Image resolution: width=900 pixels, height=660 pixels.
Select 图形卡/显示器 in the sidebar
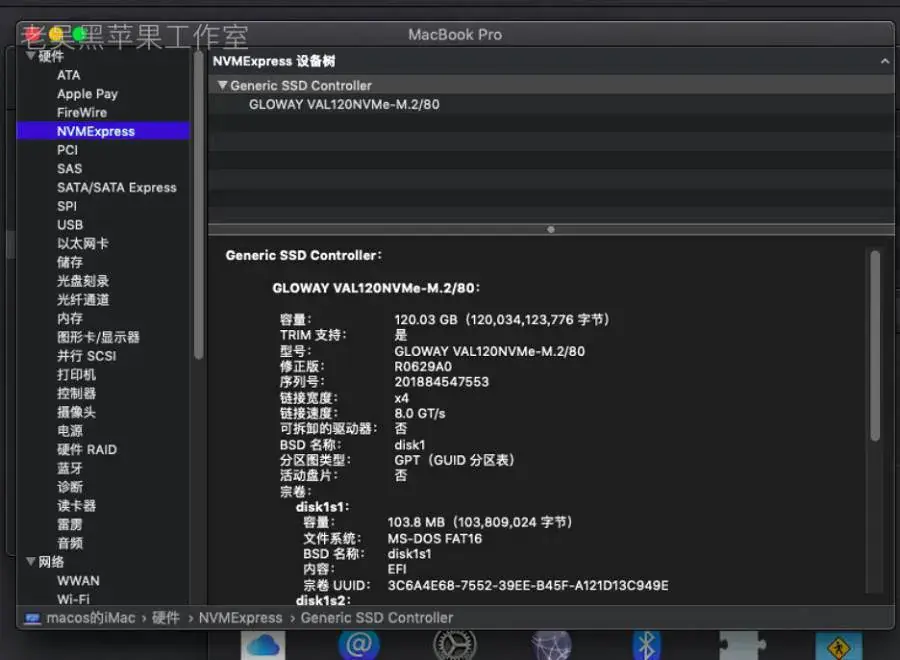(x=98, y=337)
